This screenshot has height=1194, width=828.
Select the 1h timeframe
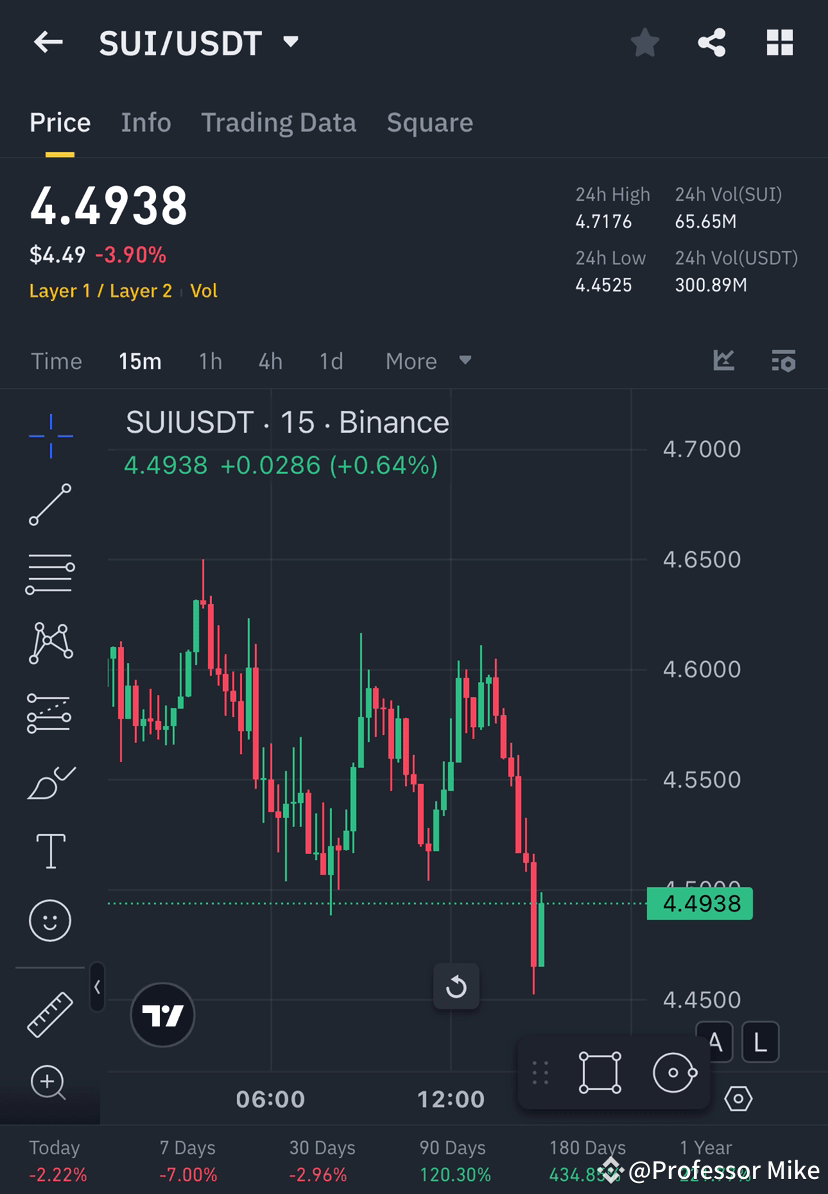(210, 361)
